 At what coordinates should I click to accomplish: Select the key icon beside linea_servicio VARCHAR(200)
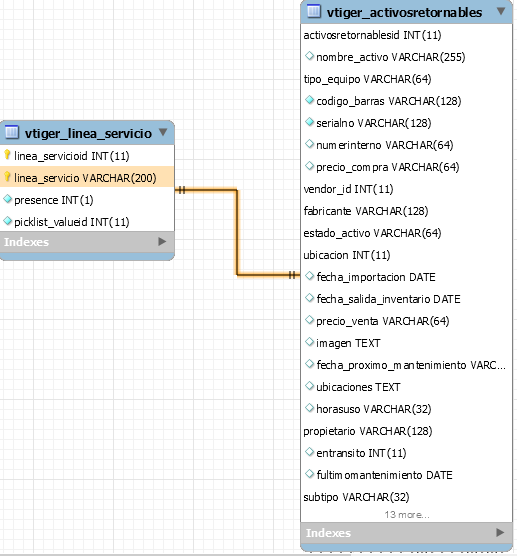click(x=7, y=177)
